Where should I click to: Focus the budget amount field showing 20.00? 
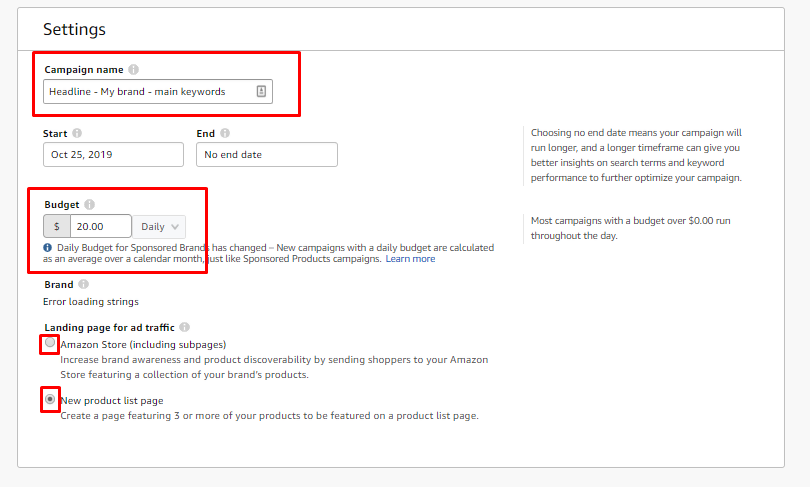pos(101,227)
